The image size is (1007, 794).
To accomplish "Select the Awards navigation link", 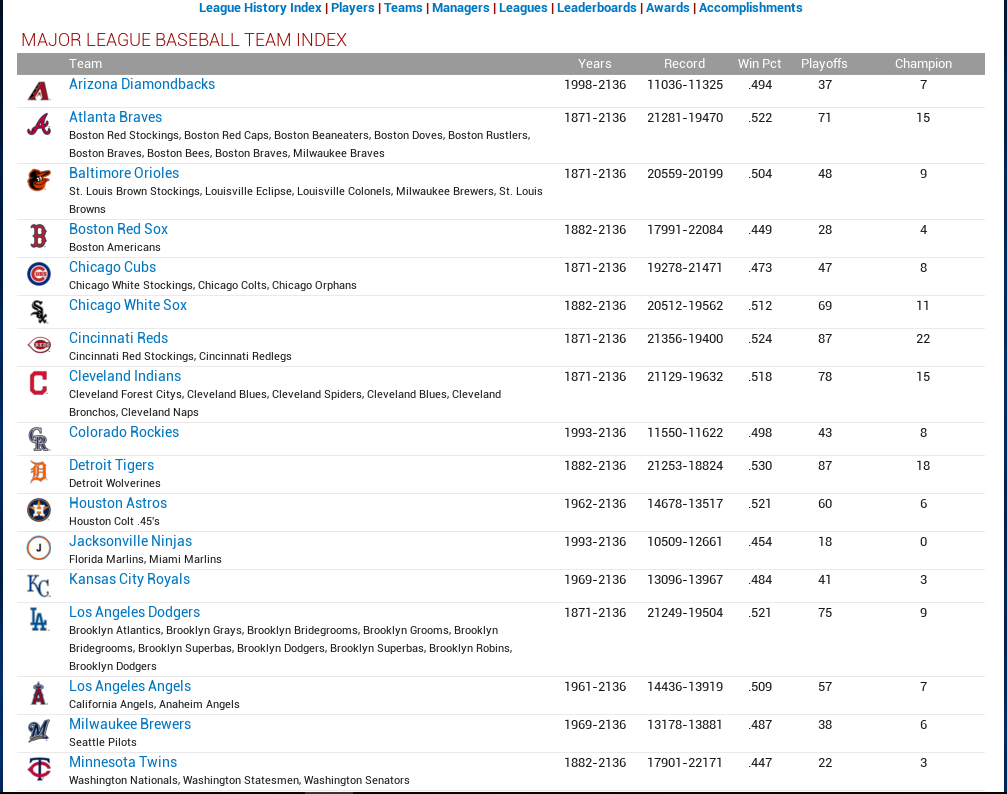I will 667,8.
